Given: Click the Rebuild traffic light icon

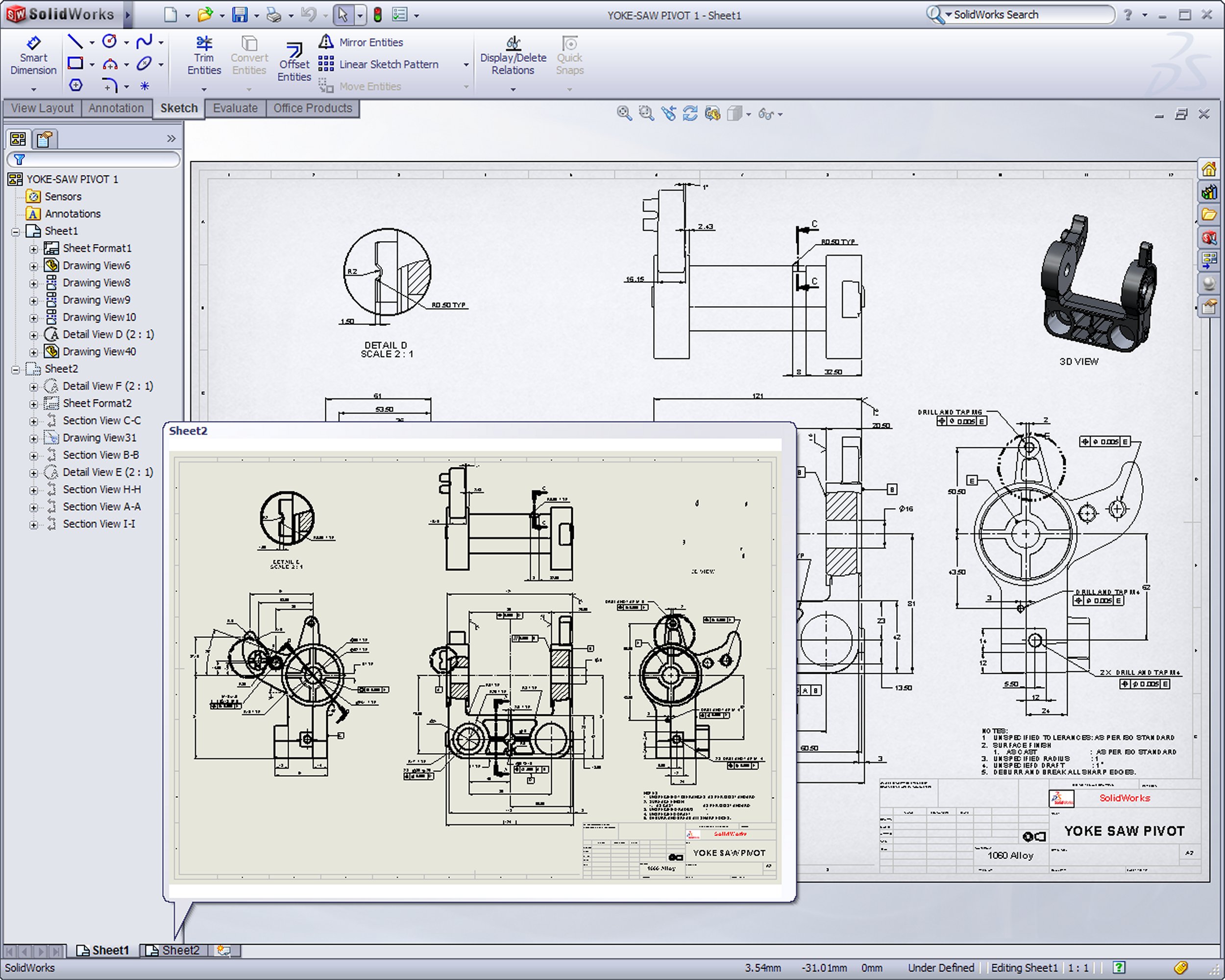Looking at the screenshot, I should tap(378, 15).
